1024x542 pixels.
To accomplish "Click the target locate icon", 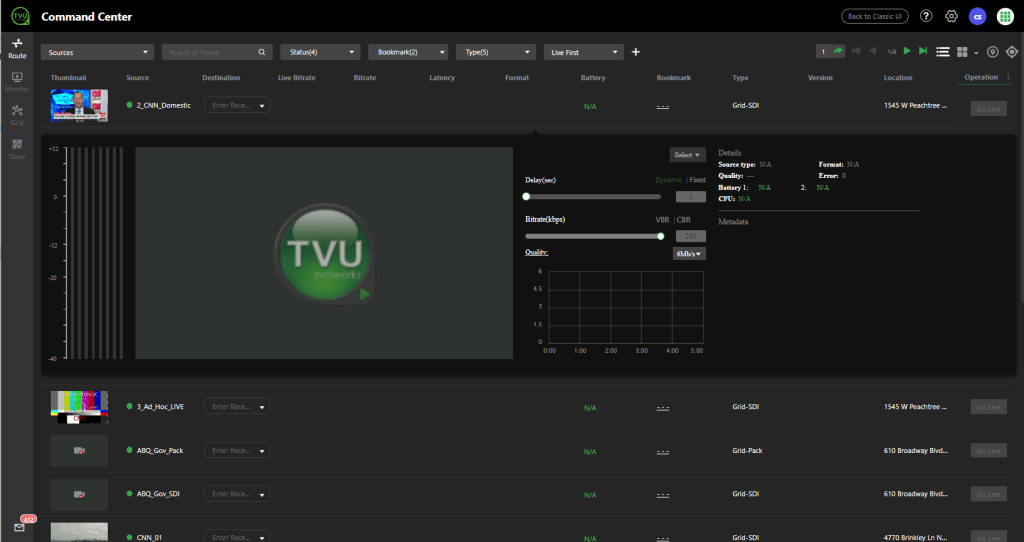I will pos(1012,52).
